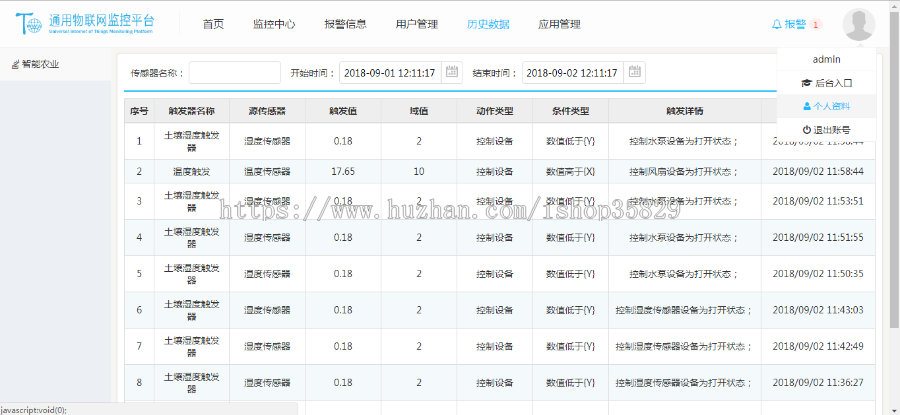900x415 pixels.
Task: Click 控制设备 action cell in row 7
Action: pos(495,346)
